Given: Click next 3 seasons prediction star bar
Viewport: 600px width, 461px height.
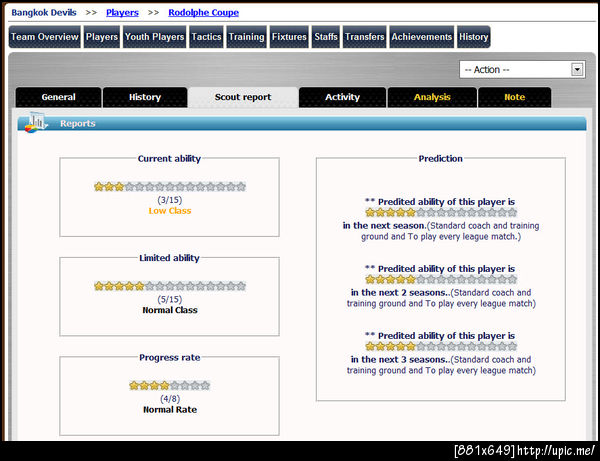Looking at the screenshot, I should tap(441, 347).
